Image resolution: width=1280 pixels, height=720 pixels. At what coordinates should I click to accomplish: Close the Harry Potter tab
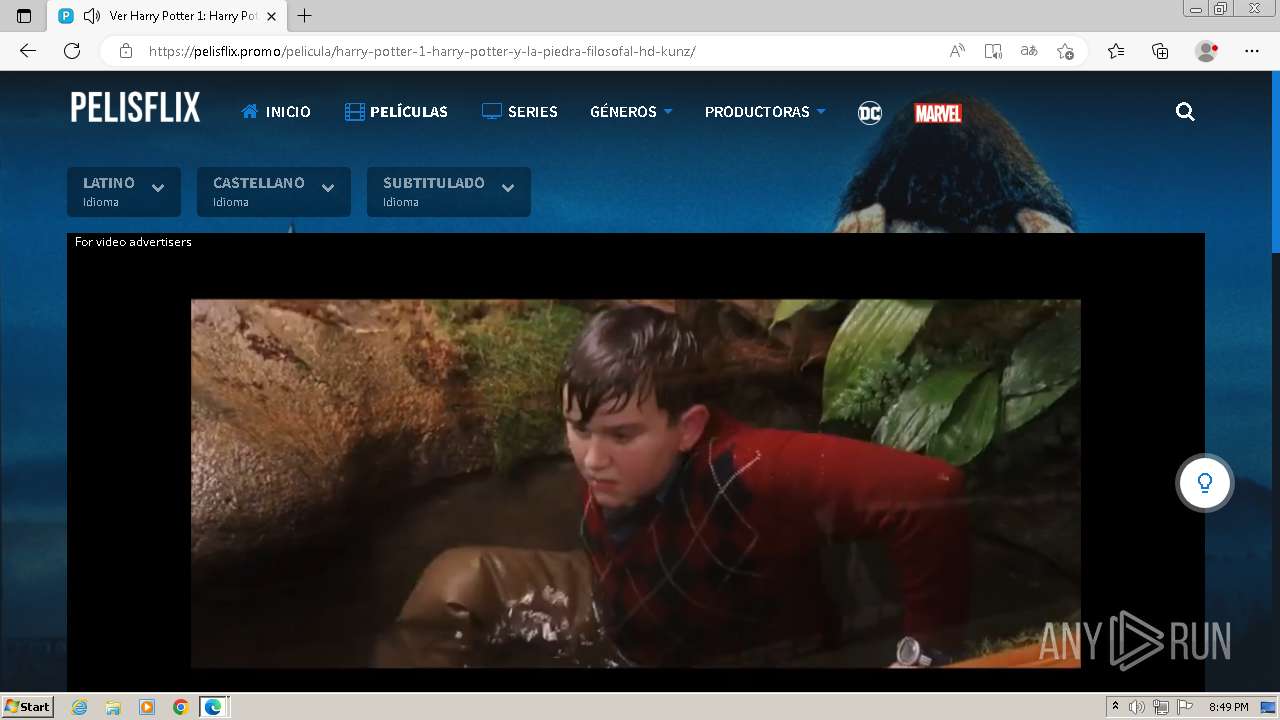(271, 16)
